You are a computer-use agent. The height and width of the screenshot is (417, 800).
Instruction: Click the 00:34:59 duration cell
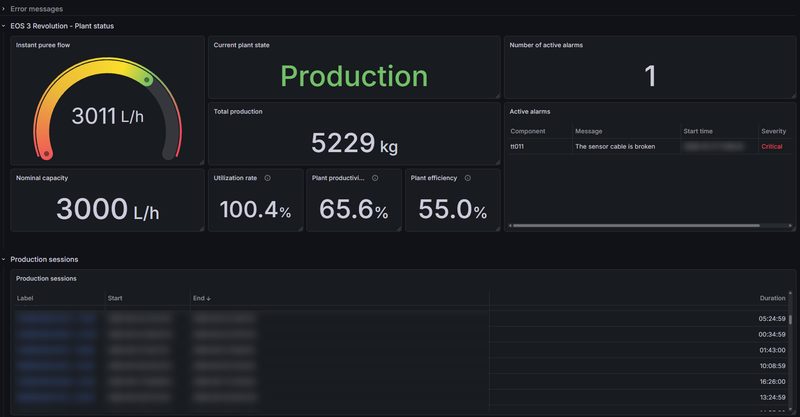[x=772, y=334]
